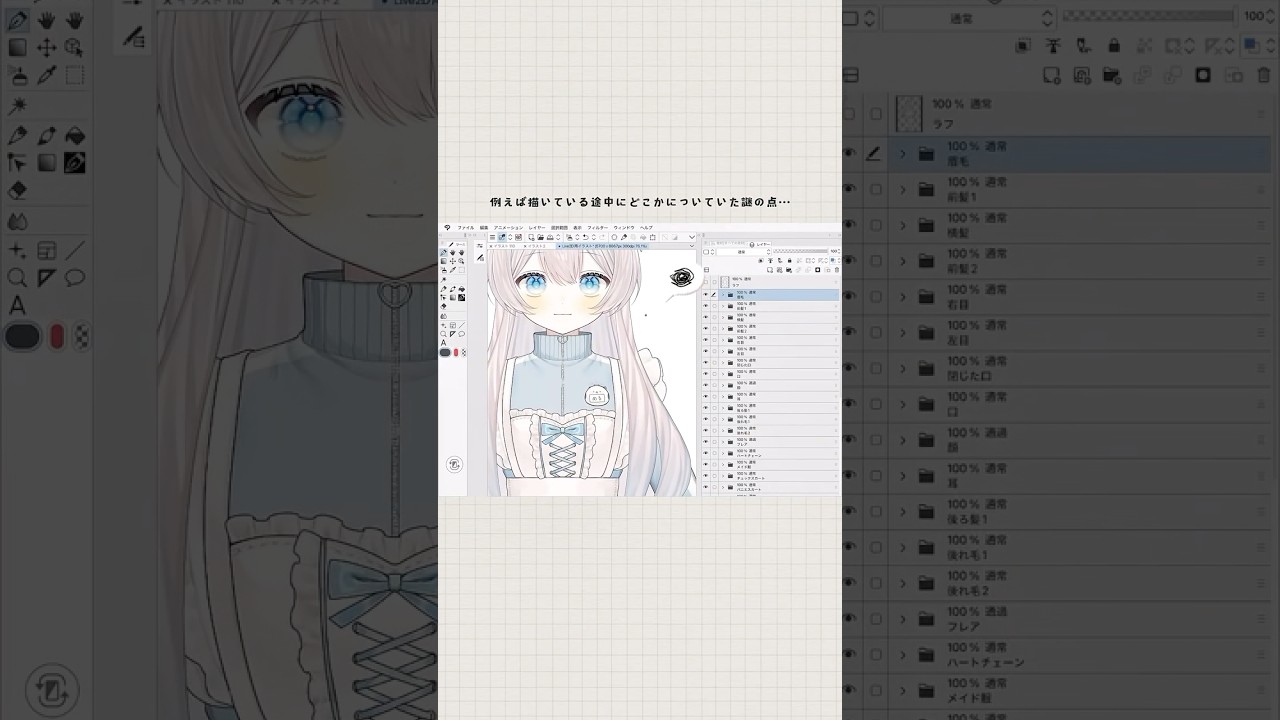The width and height of the screenshot is (1280, 720).
Task: Select the Gradient tool beside object selector in background
Action: (46, 163)
